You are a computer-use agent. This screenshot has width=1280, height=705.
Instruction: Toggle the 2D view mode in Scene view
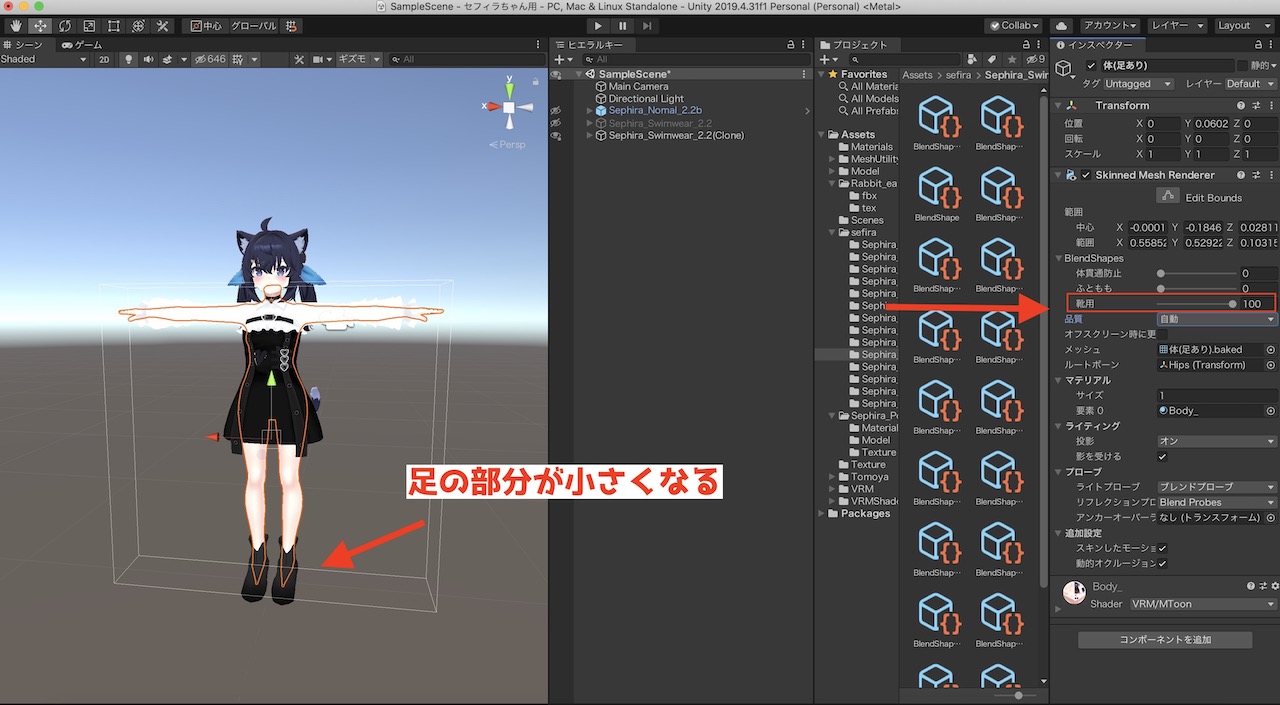(102, 58)
